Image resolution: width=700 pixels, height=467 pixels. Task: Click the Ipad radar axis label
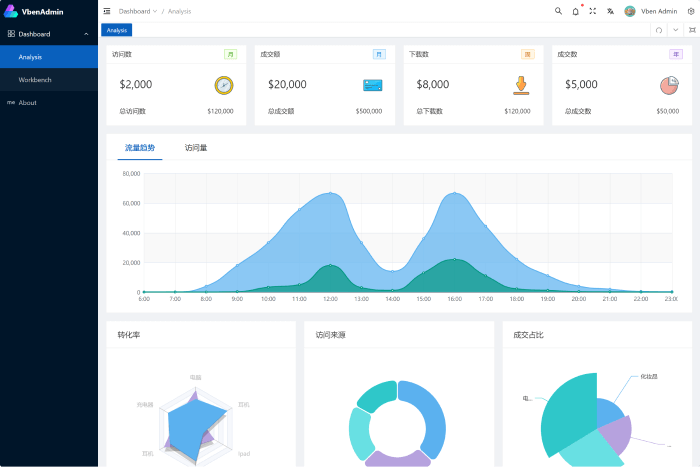pos(244,454)
